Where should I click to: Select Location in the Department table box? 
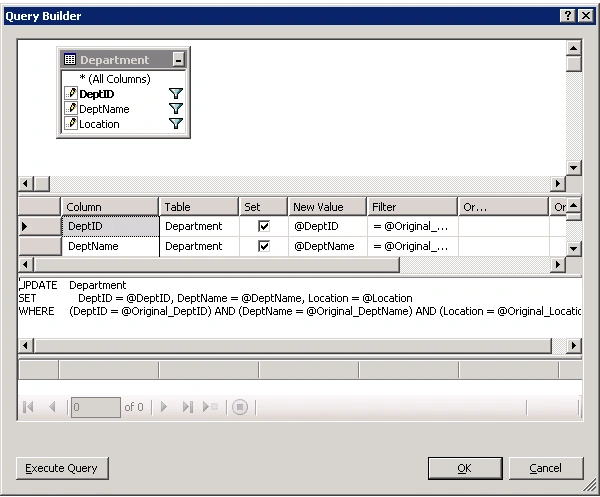point(99,124)
